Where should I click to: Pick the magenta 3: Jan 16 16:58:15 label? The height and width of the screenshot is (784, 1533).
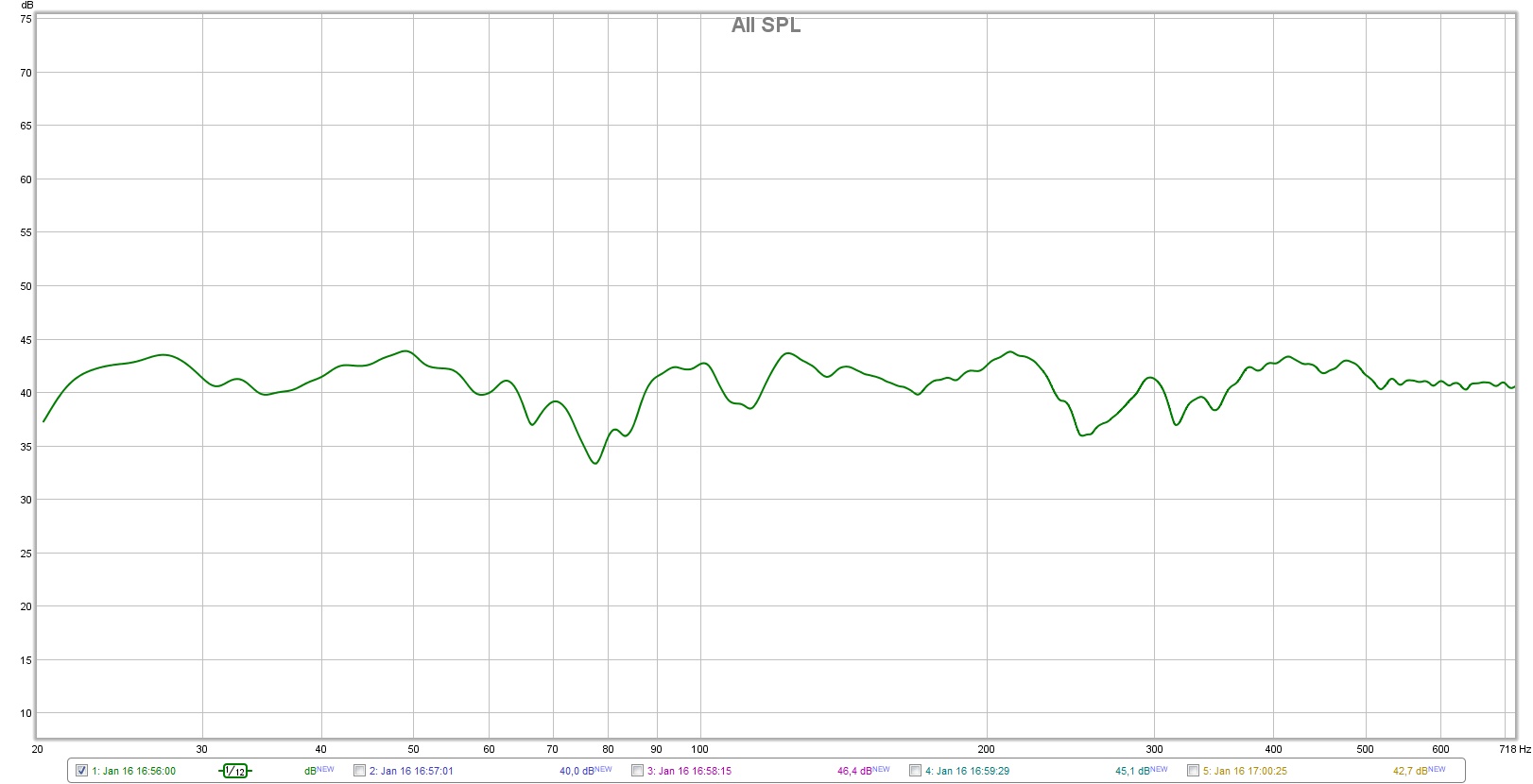click(x=689, y=771)
